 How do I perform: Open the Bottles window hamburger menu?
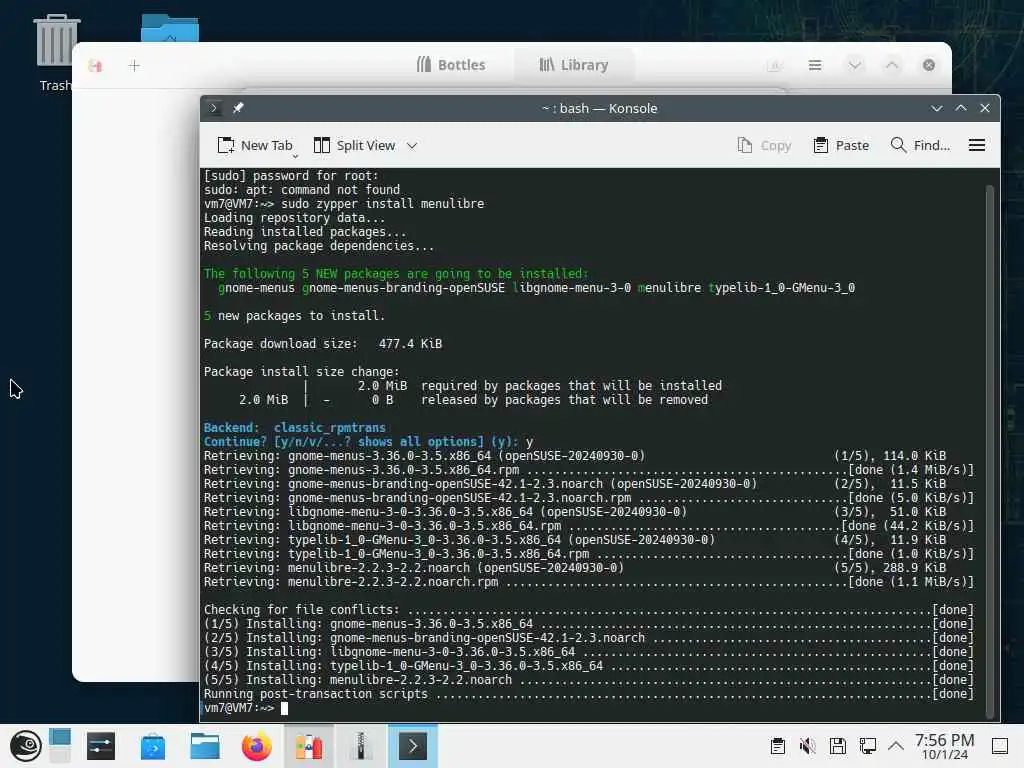point(815,65)
